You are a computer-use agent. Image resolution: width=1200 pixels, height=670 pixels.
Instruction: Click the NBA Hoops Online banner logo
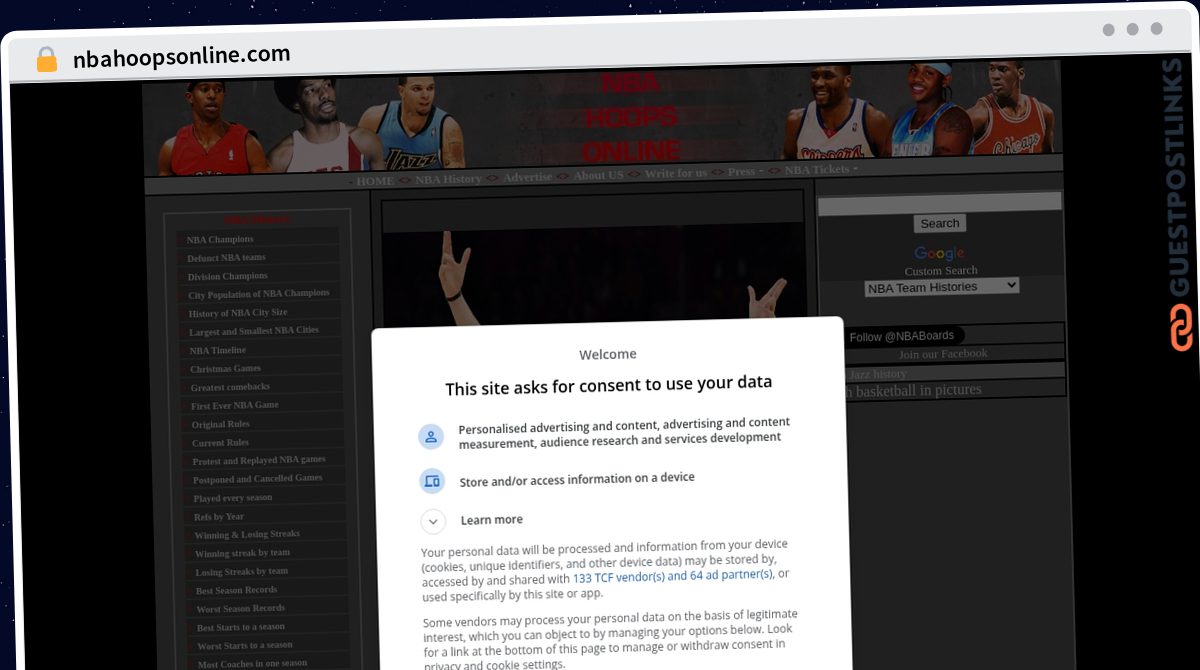[631, 119]
